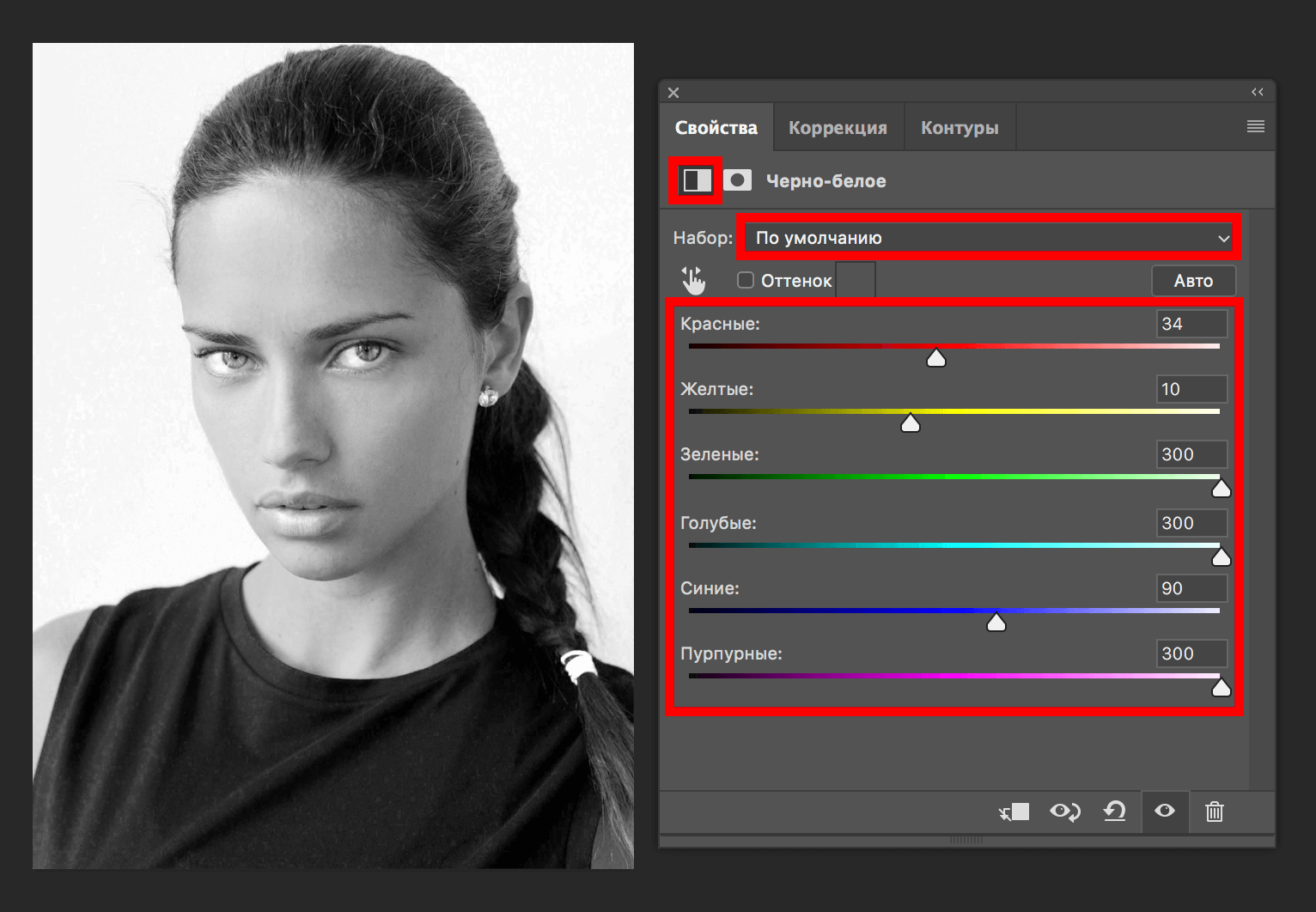Switch to the Контуры tab
This screenshot has width=1316, height=912.
pyautogui.click(x=960, y=128)
